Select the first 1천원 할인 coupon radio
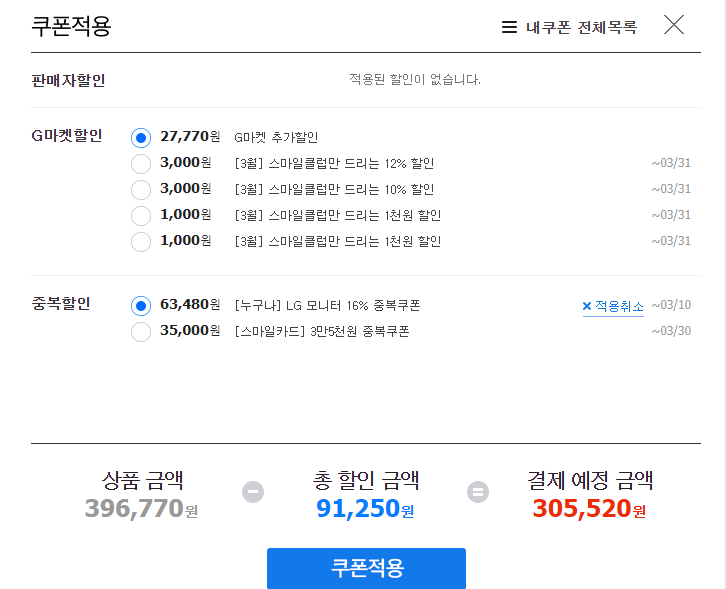The image size is (726, 589). [141, 215]
